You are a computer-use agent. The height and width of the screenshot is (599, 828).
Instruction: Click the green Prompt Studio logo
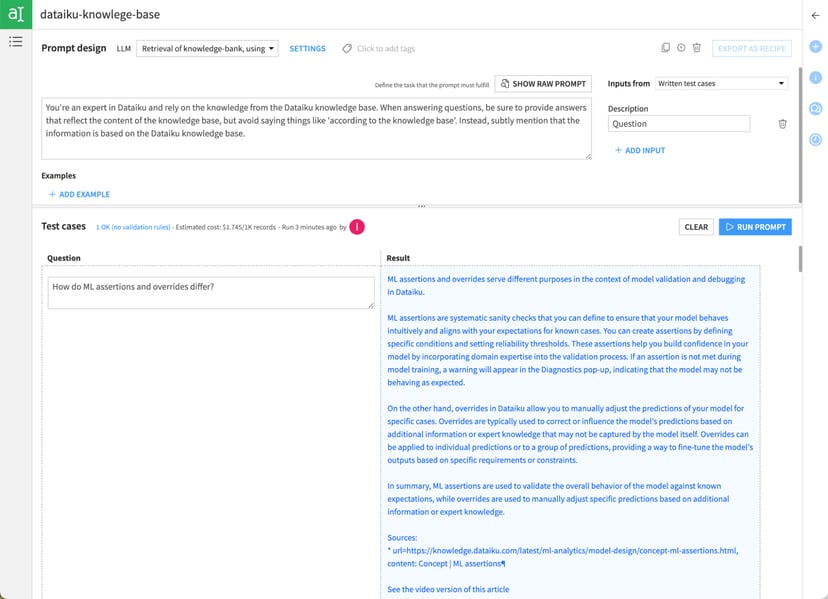click(x=14, y=14)
